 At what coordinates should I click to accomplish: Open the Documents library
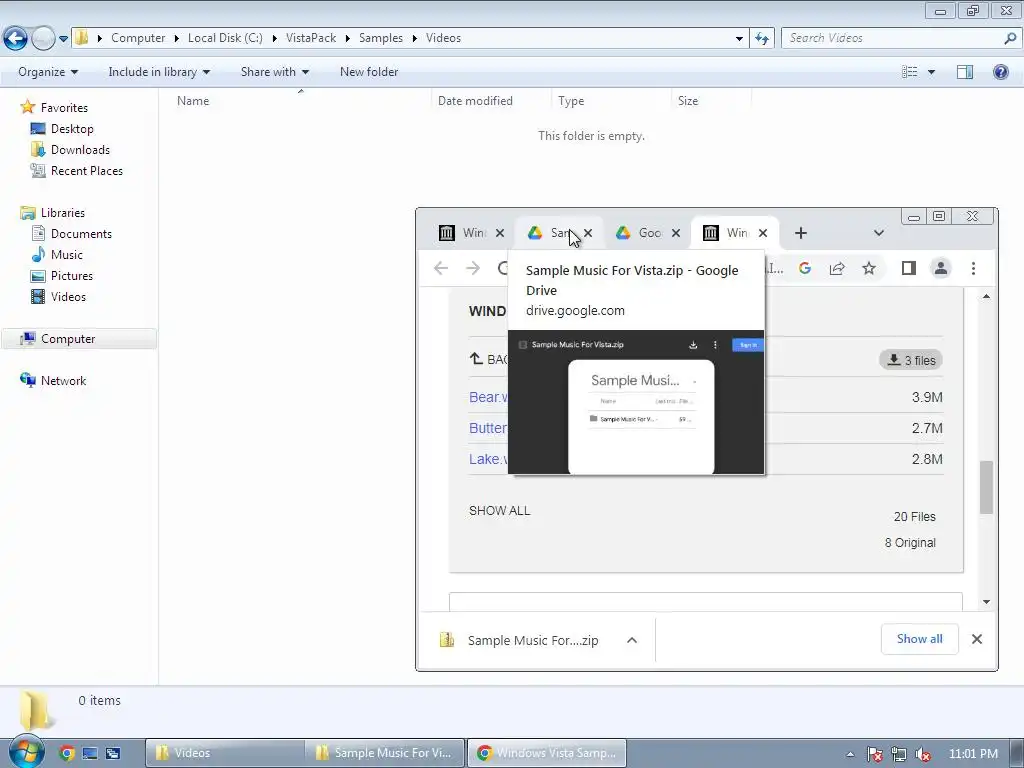(81, 234)
